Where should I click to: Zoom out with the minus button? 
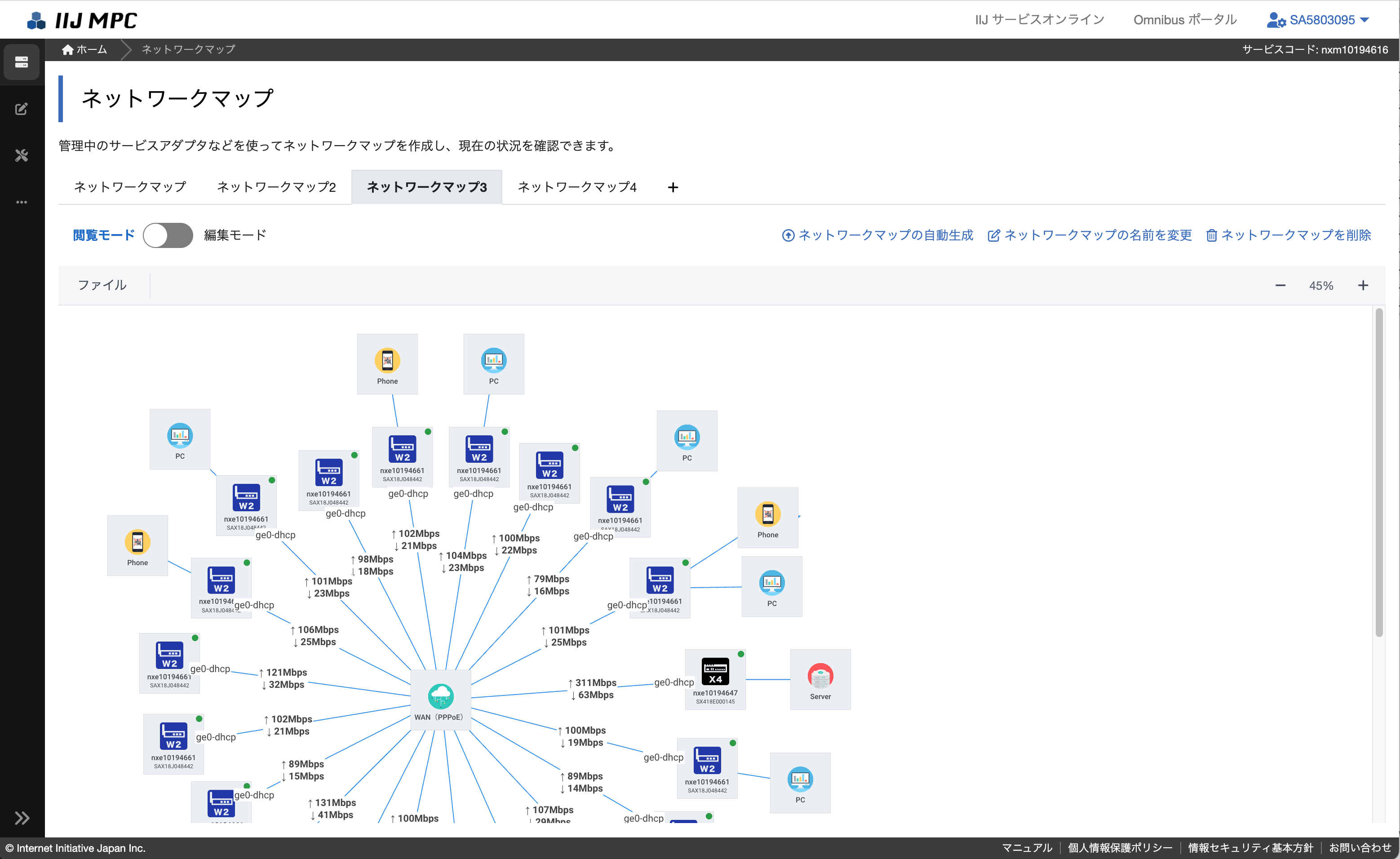click(1280, 285)
